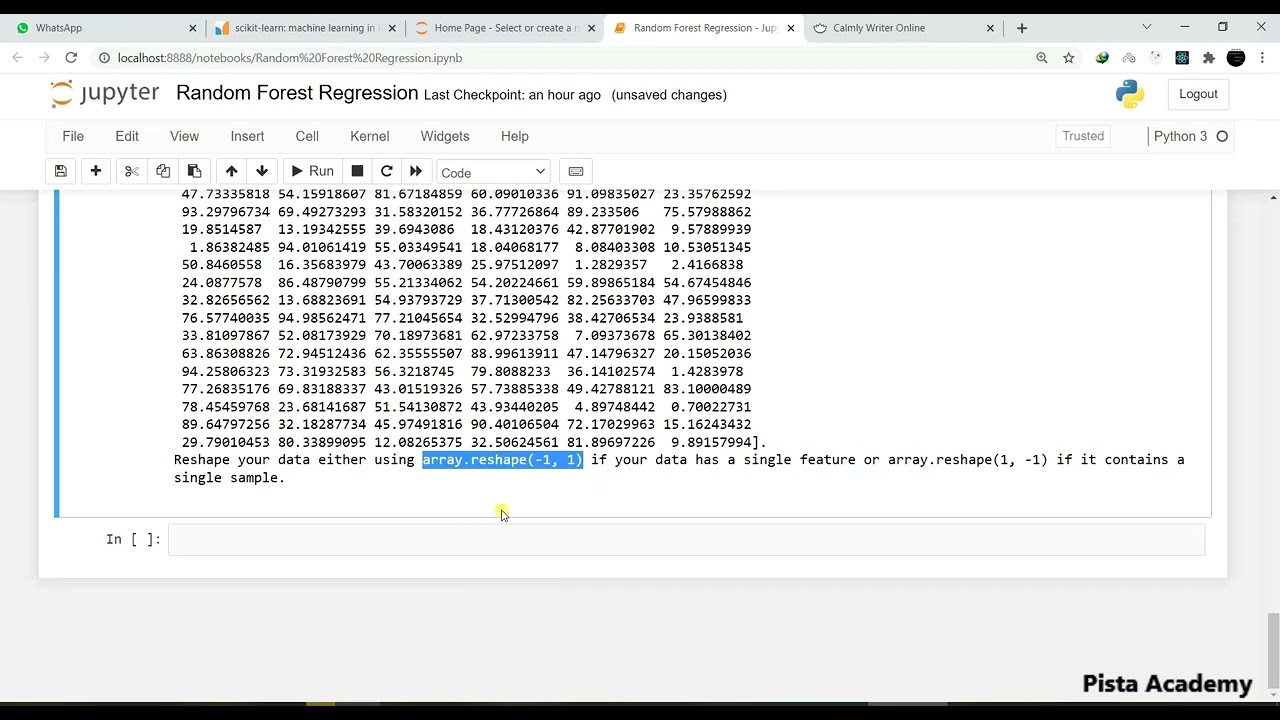
Task: Insert cell below with the plus icon
Action: click(96, 171)
